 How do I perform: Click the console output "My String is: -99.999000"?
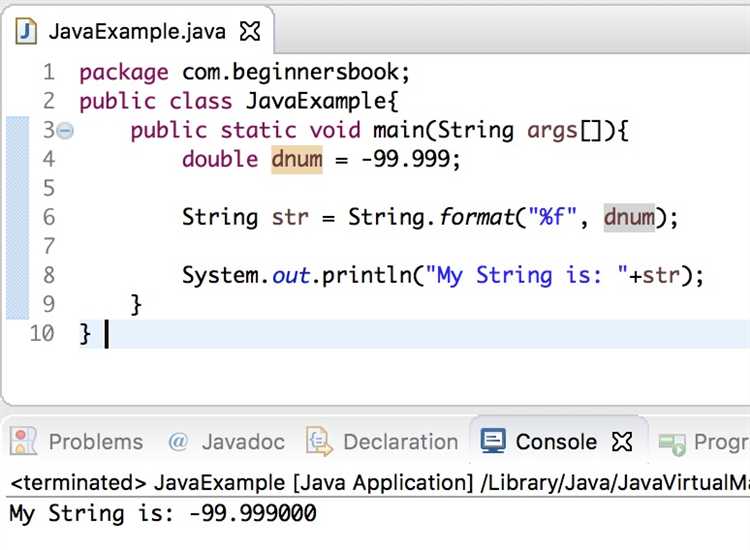coord(162,514)
